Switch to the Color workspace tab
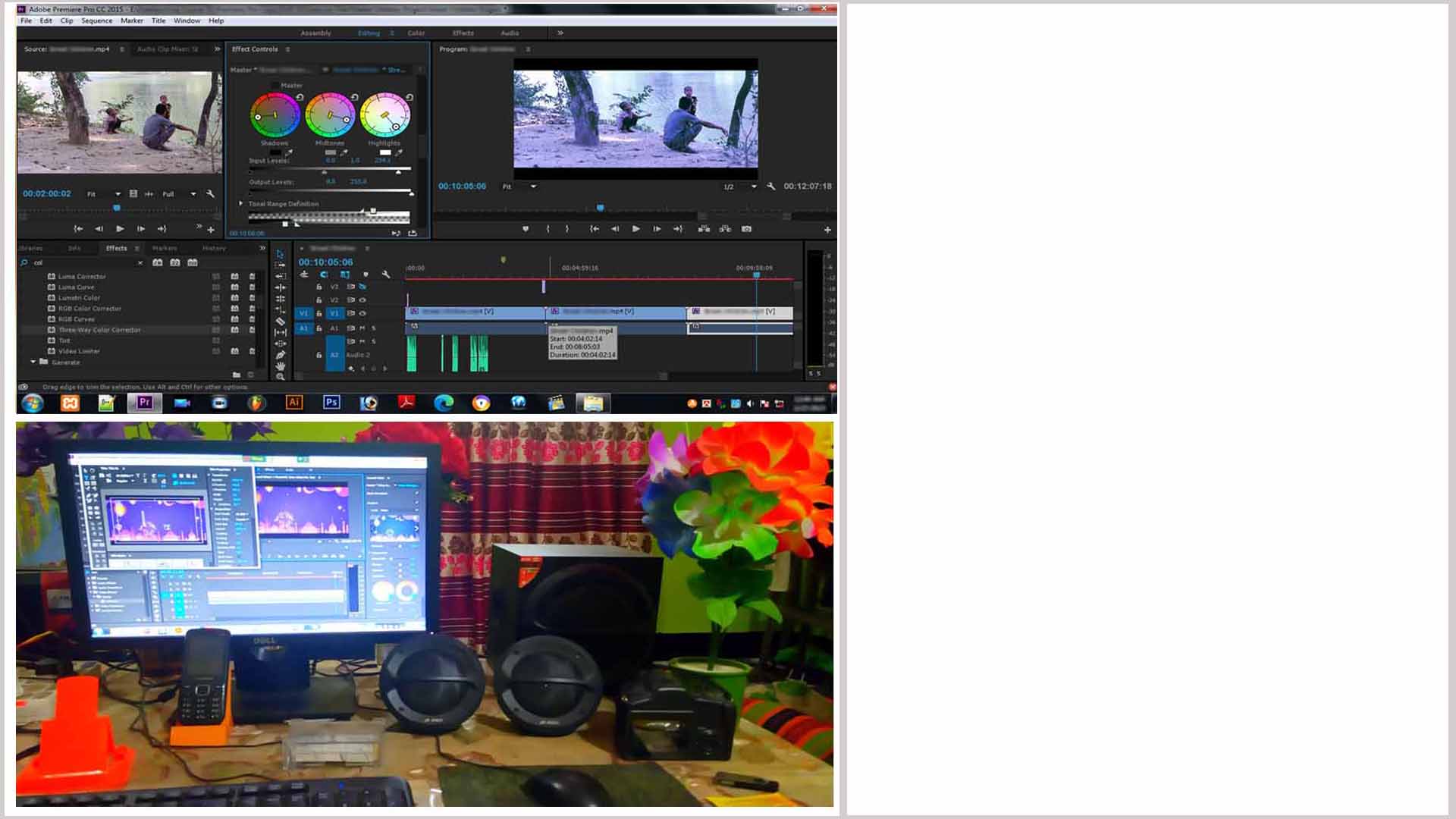Image resolution: width=1456 pixels, height=819 pixels. click(416, 33)
